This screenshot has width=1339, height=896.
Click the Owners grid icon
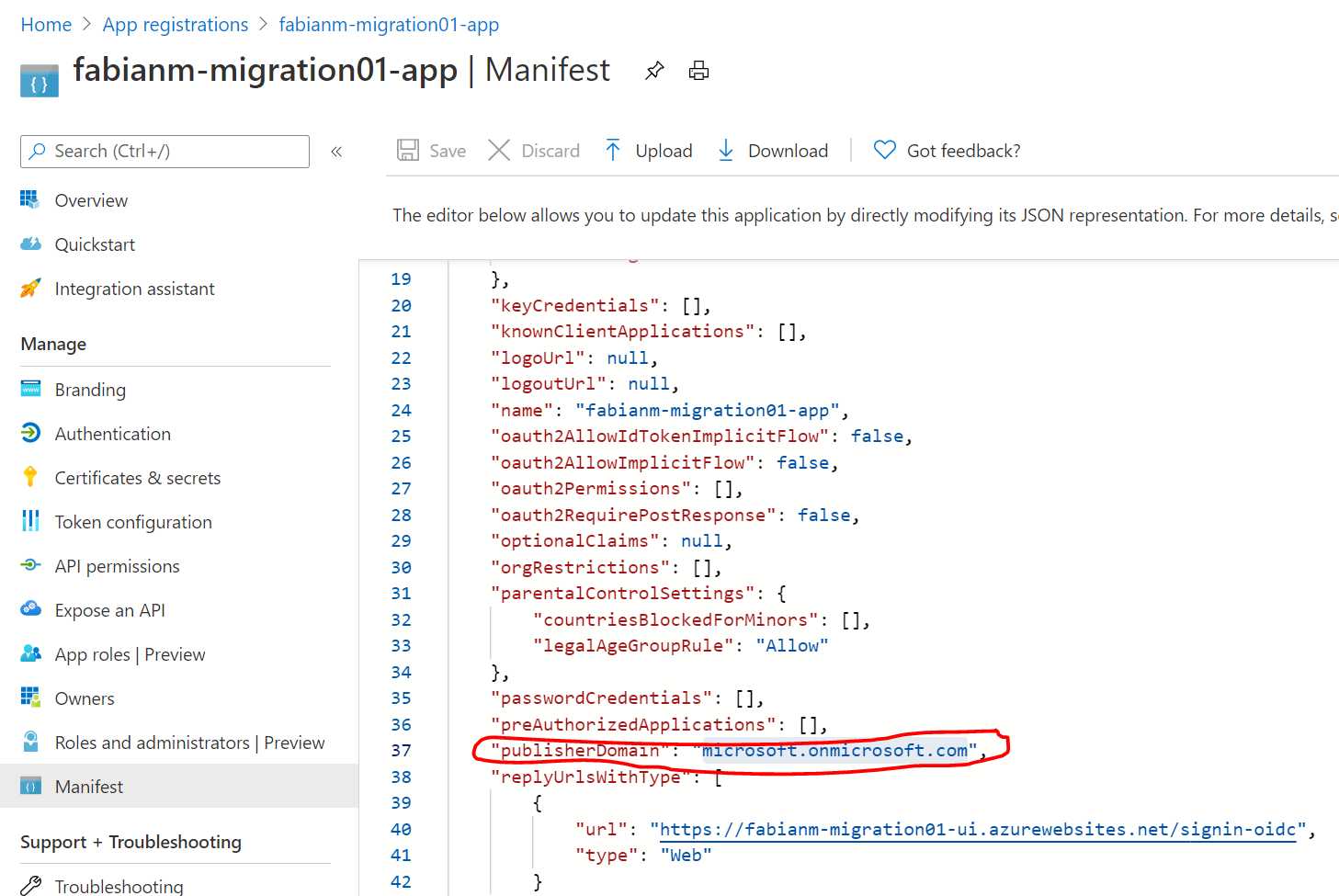[30, 697]
